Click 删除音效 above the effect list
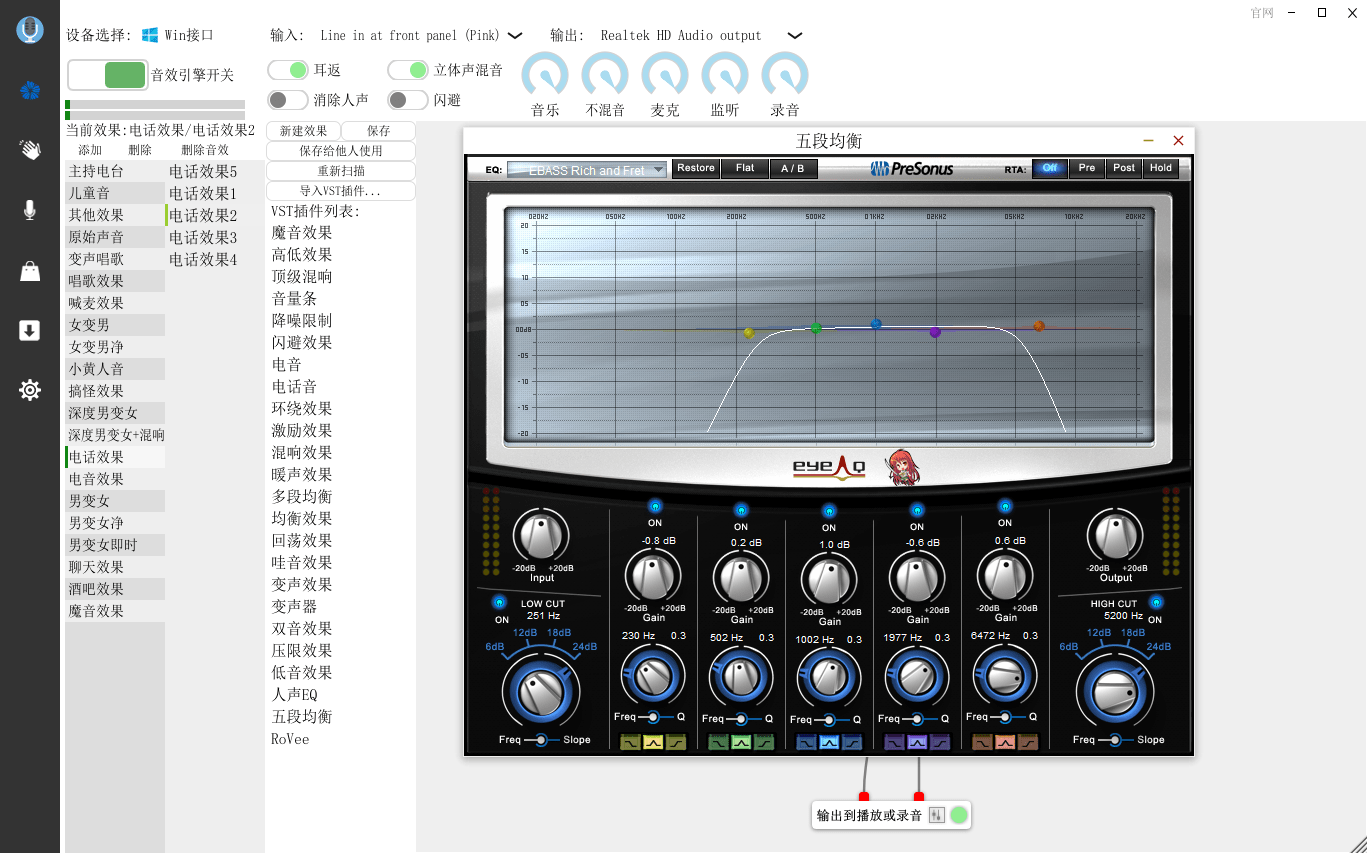Image resolution: width=1367 pixels, height=853 pixels. [205, 150]
